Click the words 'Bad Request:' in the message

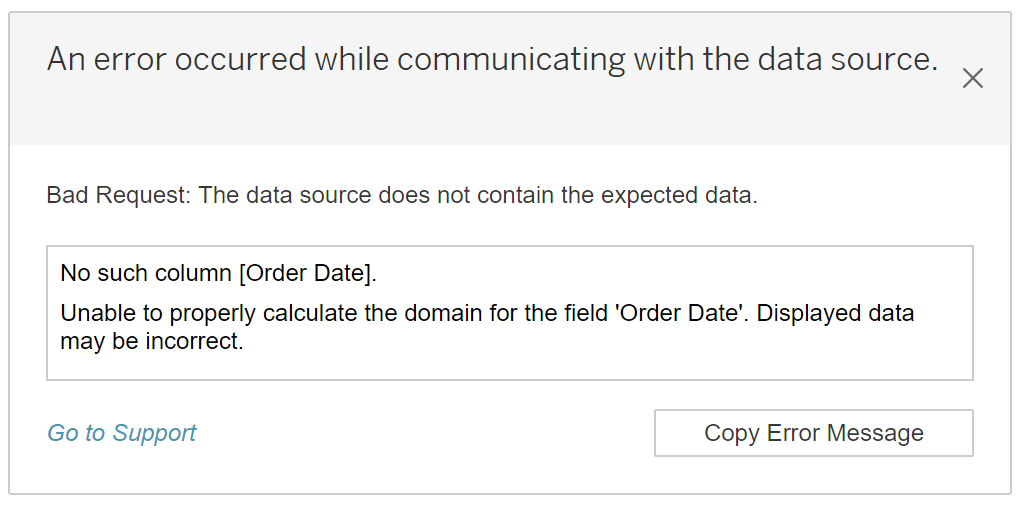[x=118, y=195]
